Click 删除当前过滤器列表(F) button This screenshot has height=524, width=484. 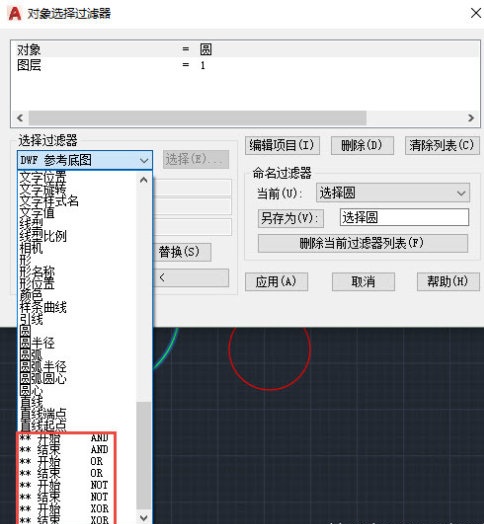click(363, 243)
